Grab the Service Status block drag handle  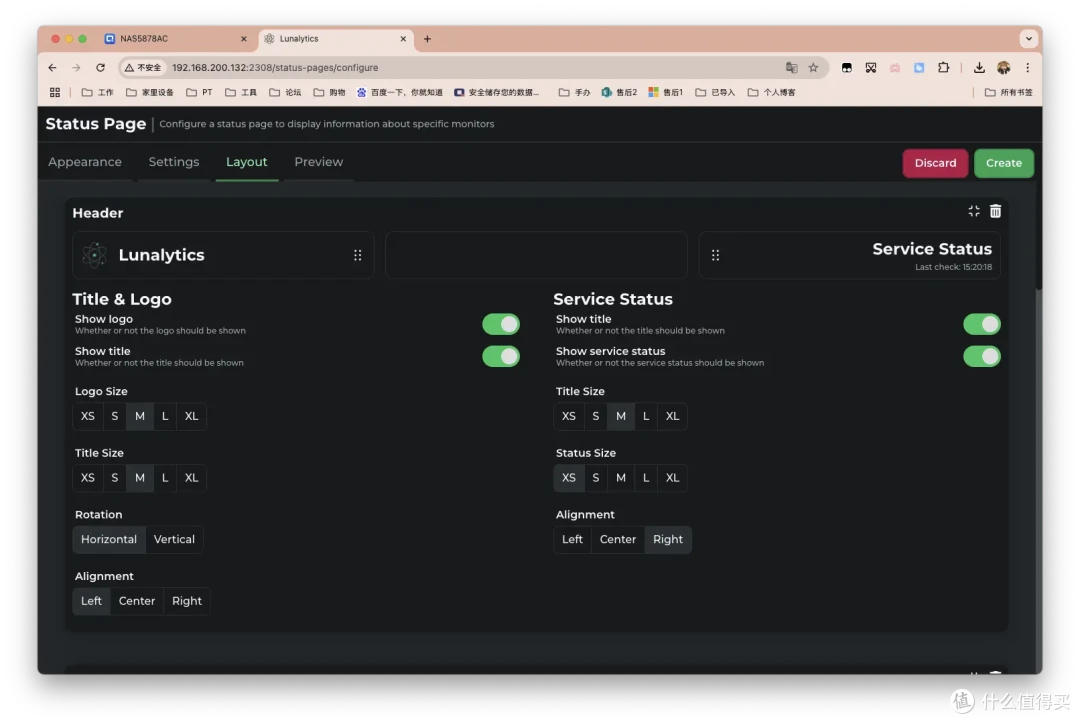tap(716, 256)
